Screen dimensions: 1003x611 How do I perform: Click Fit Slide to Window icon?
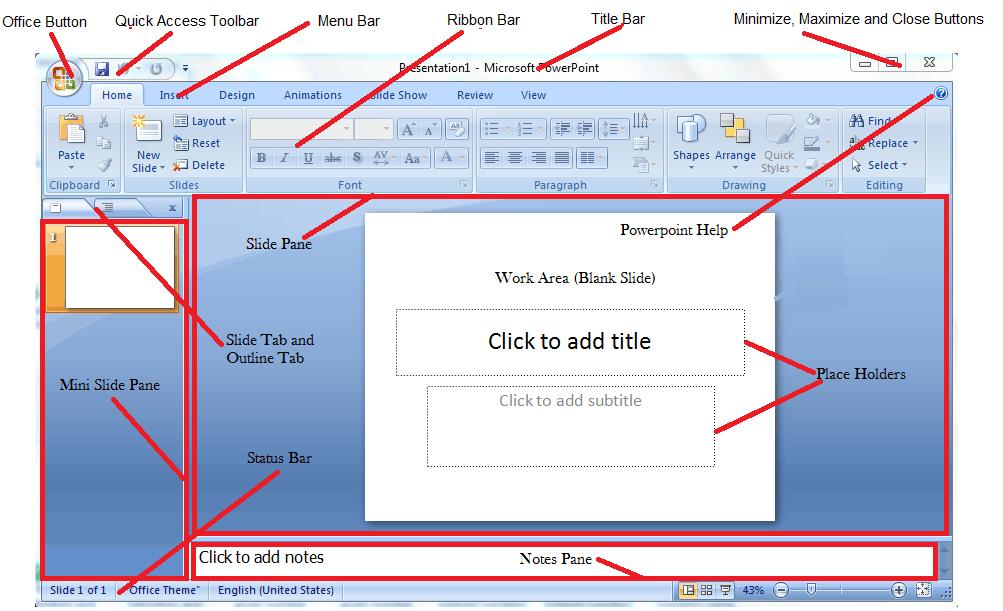(x=923, y=590)
